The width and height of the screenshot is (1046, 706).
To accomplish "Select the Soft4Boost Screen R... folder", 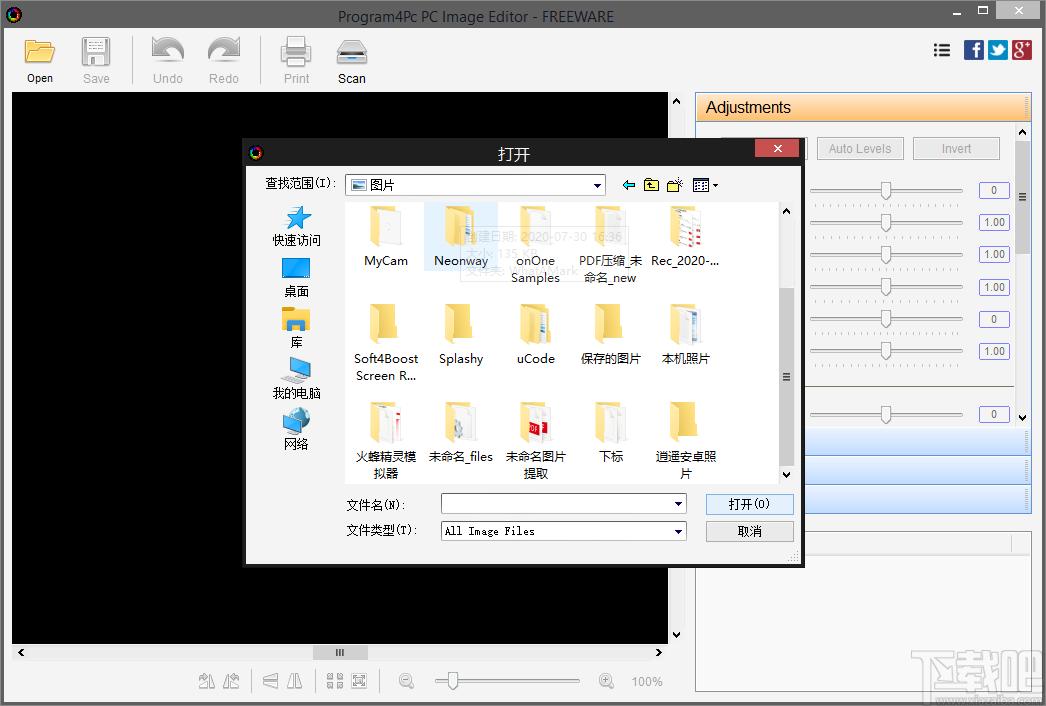I will click(x=386, y=343).
